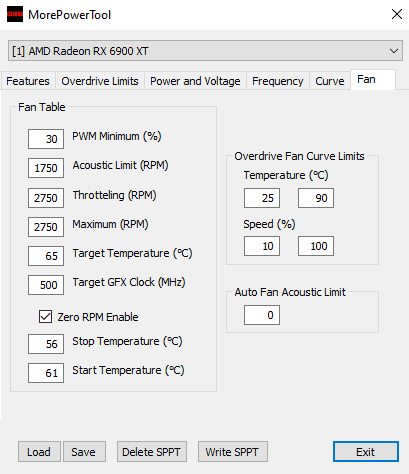Click the Exit button
The width and height of the screenshot is (409, 474).
(366, 452)
